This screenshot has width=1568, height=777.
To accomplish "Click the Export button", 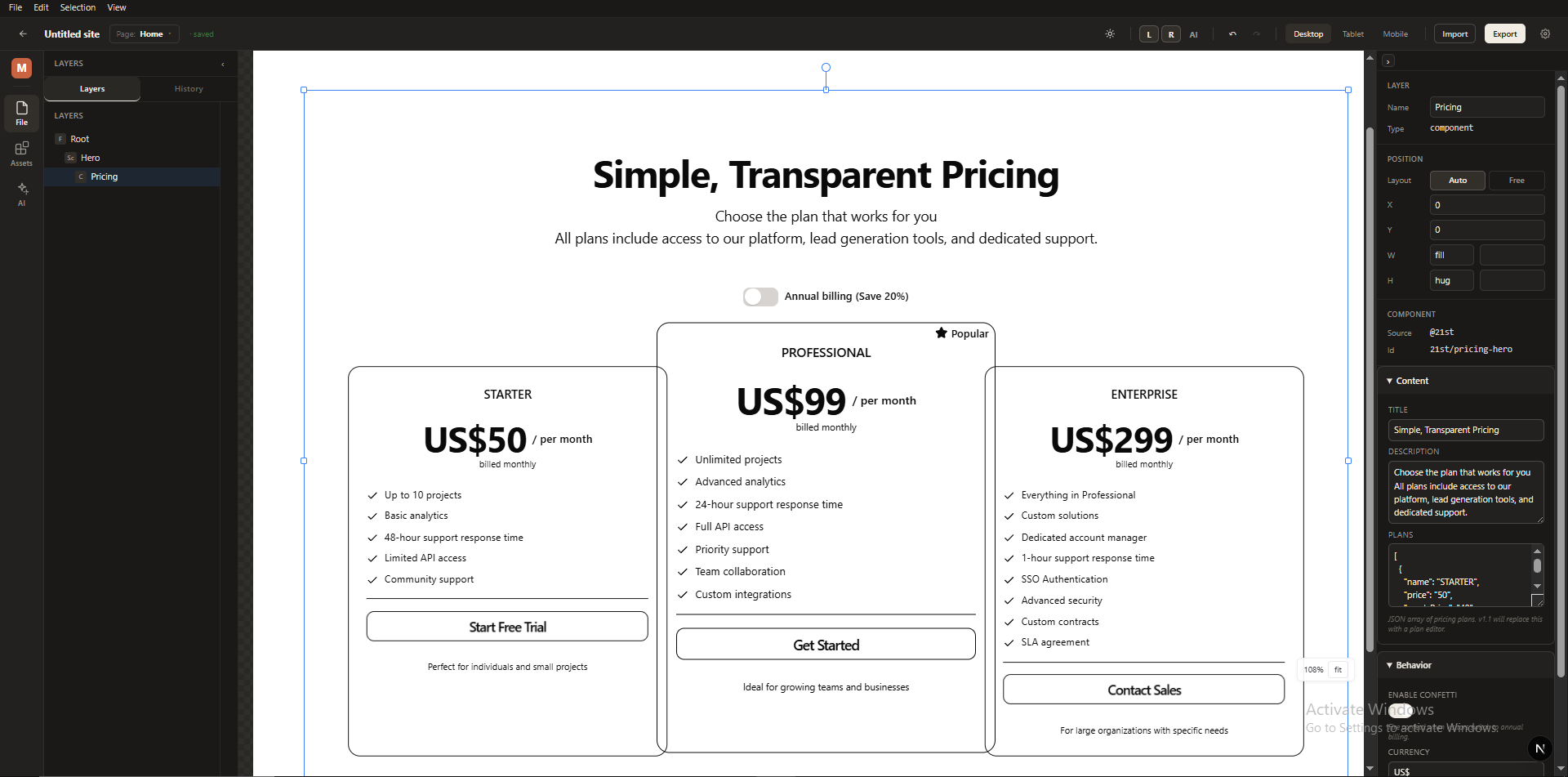I will click(1505, 34).
